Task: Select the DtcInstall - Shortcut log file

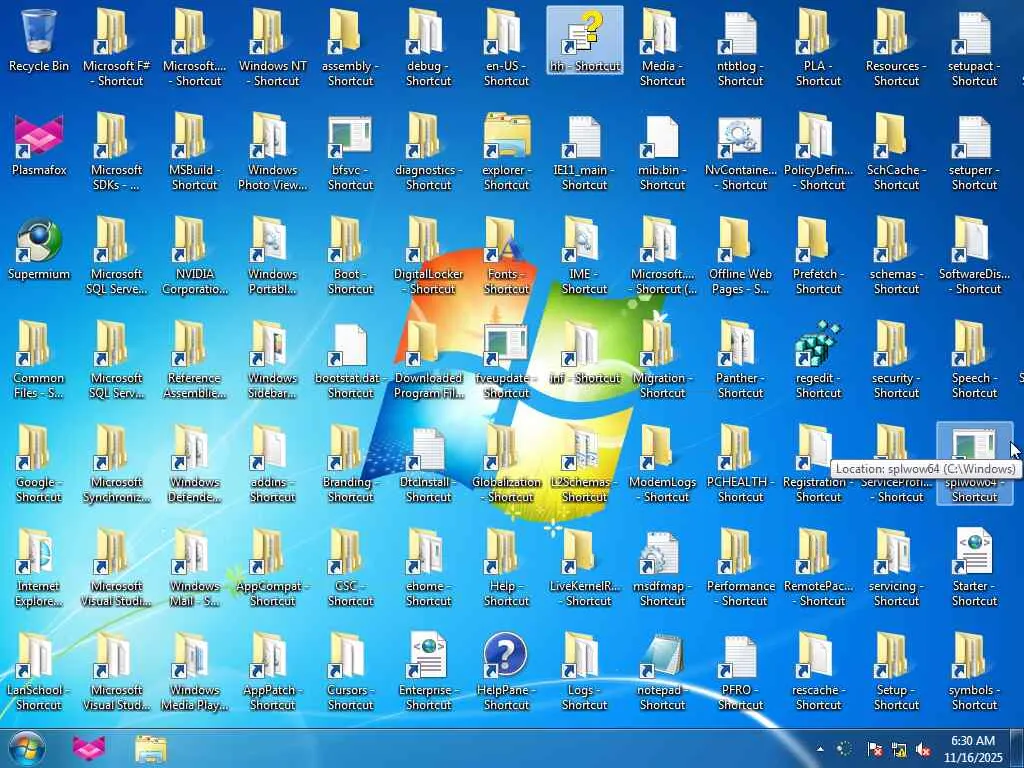Action: pyautogui.click(x=428, y=464)
